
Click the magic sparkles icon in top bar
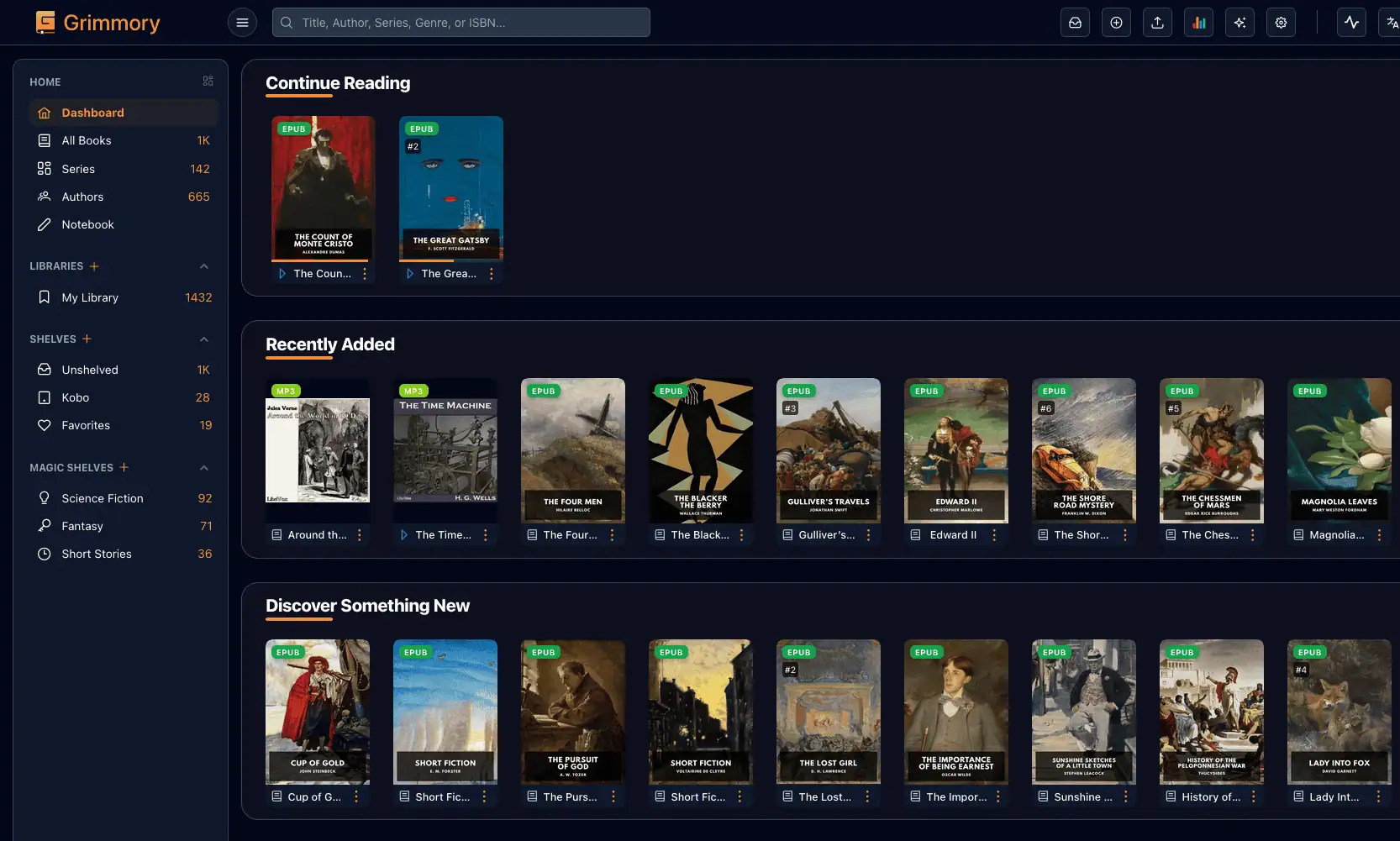1239,23
